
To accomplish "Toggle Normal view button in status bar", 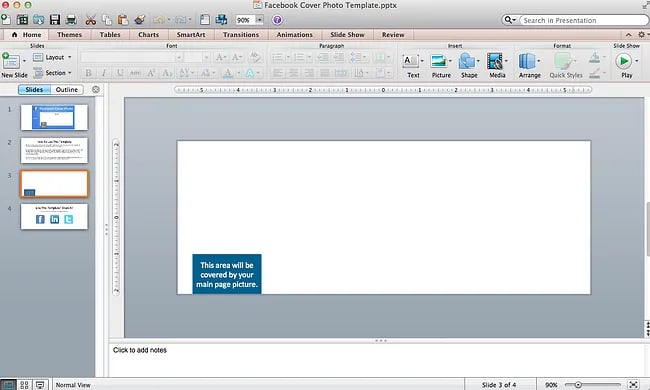I will (8, 385).
